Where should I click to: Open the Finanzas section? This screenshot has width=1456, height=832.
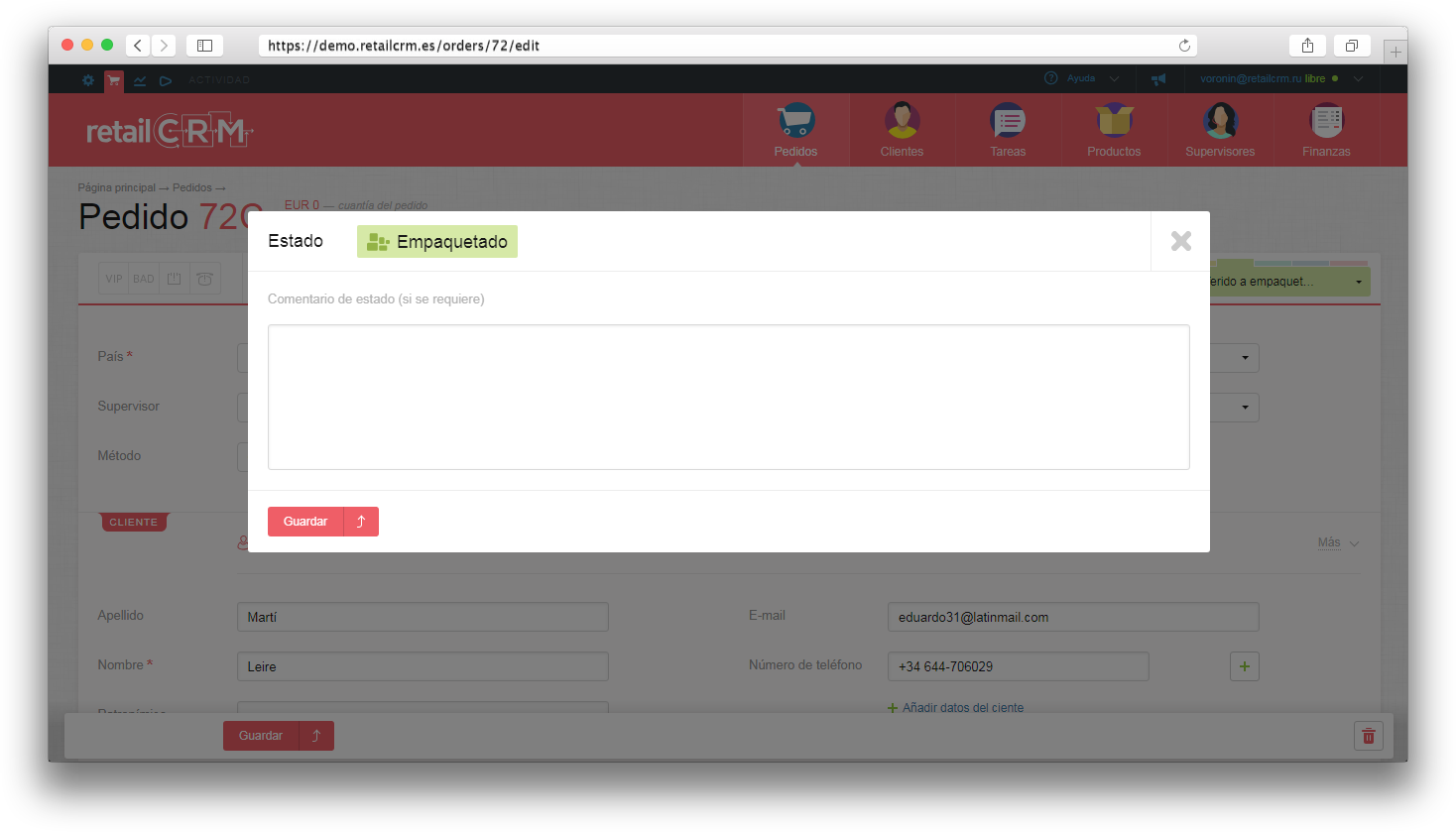[1326, 130]
